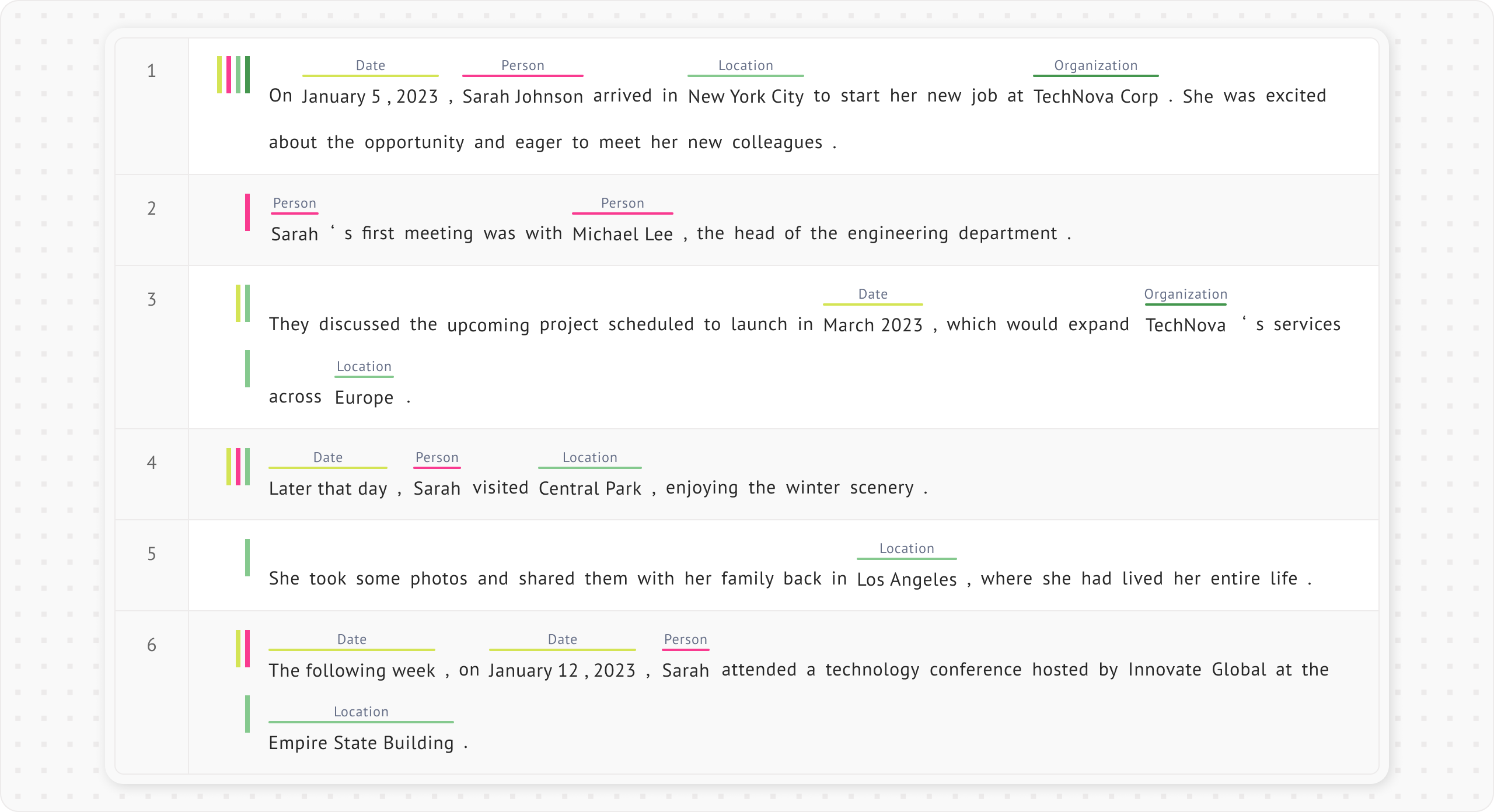Click the dark green marker bar in row 1
The height and width of the screenshot is (812, 1494).
coord(247,75)
